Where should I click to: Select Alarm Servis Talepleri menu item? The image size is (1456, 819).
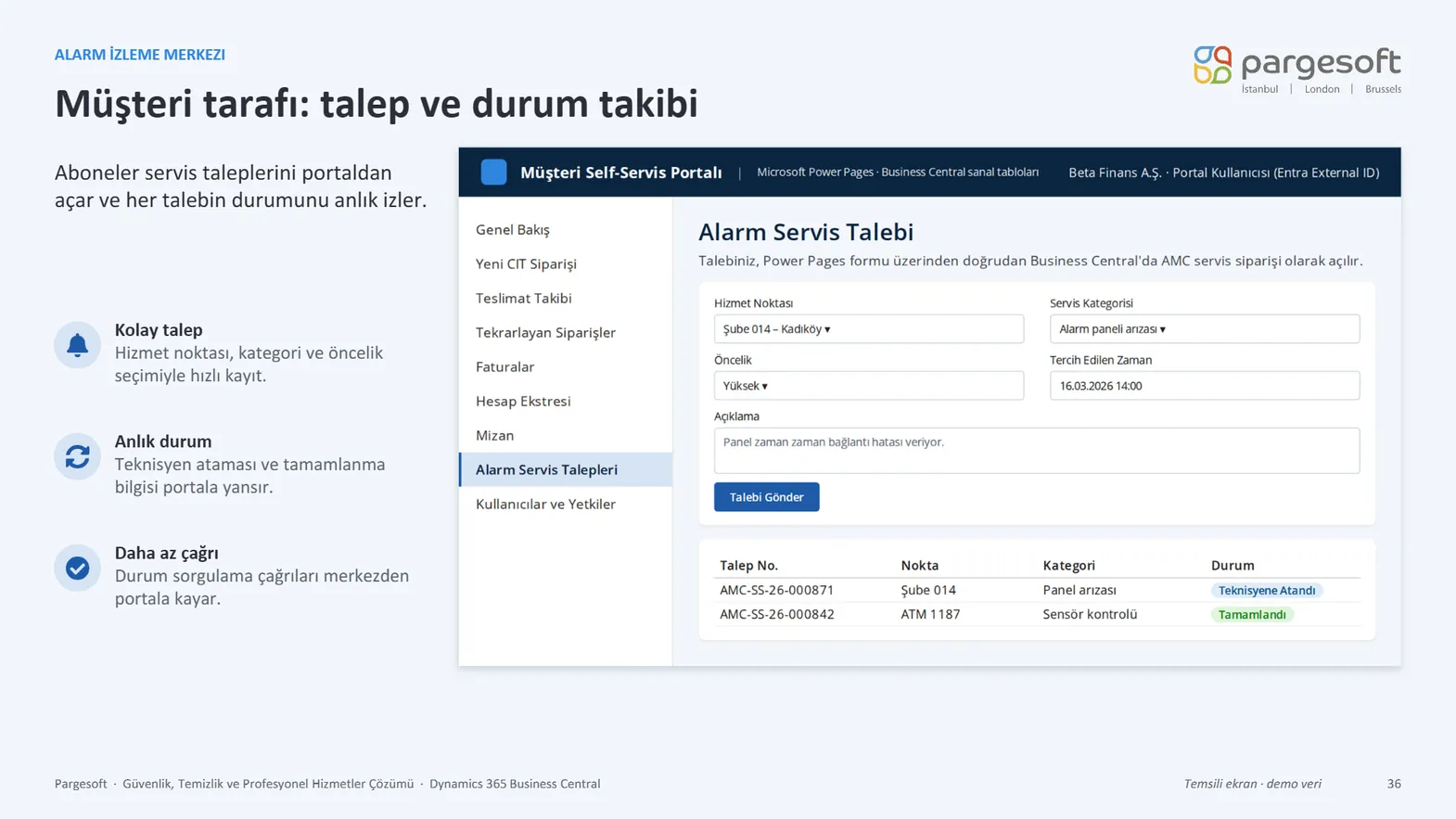(x=566, y=469)
